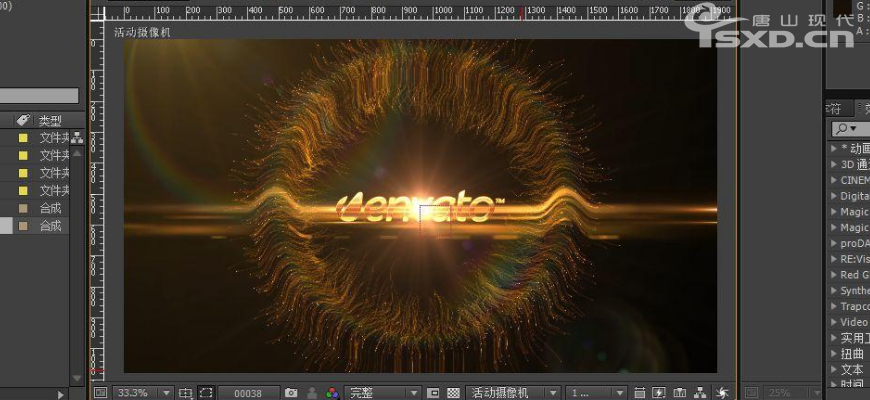Click the 活动摄像机 view label
The width and height of the screenshot is (870, 400).
[x=142, y=33]
